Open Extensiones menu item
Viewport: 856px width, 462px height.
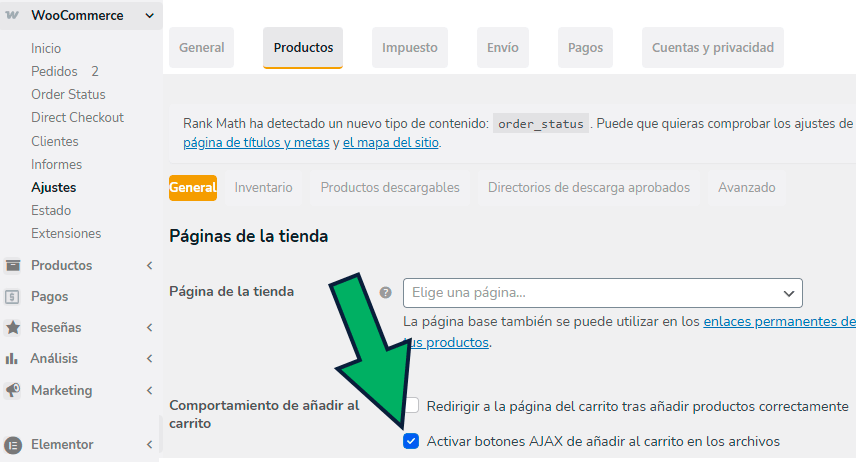(66, 233)
